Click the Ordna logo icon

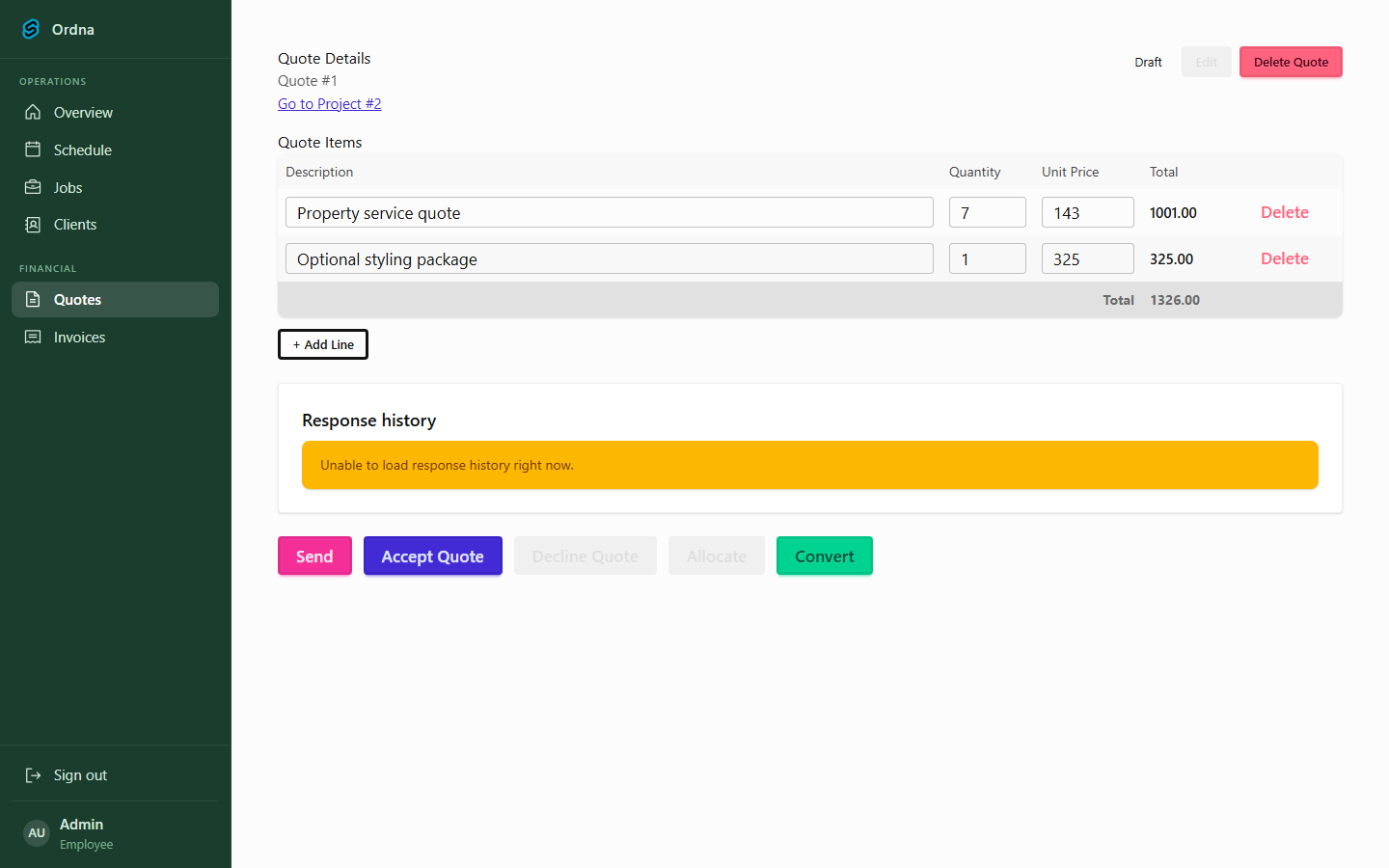coord(32,29)
